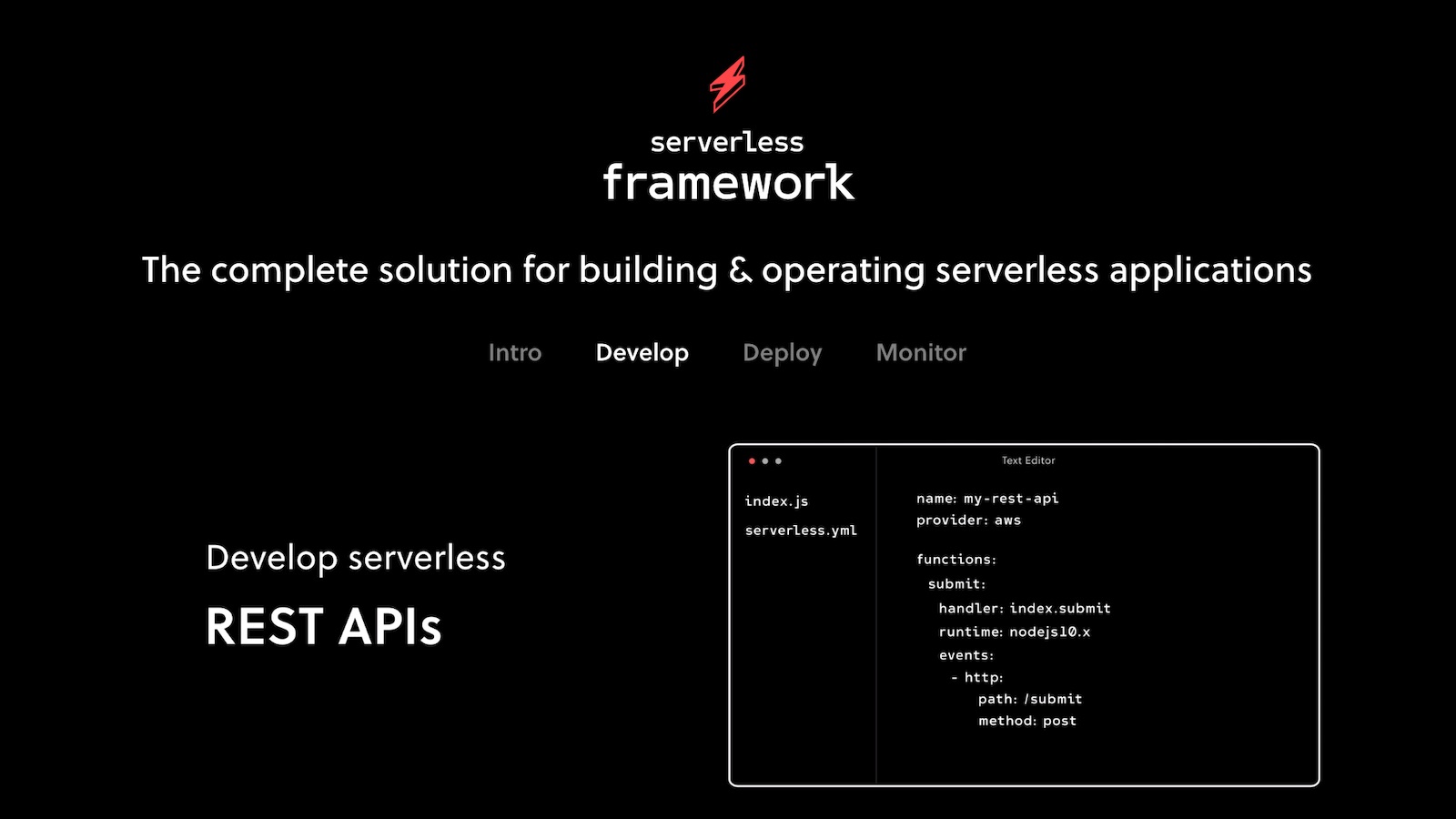Click the 'events:' line in the editor
The width and height of the screenshot is (1456, 819).
966,655
